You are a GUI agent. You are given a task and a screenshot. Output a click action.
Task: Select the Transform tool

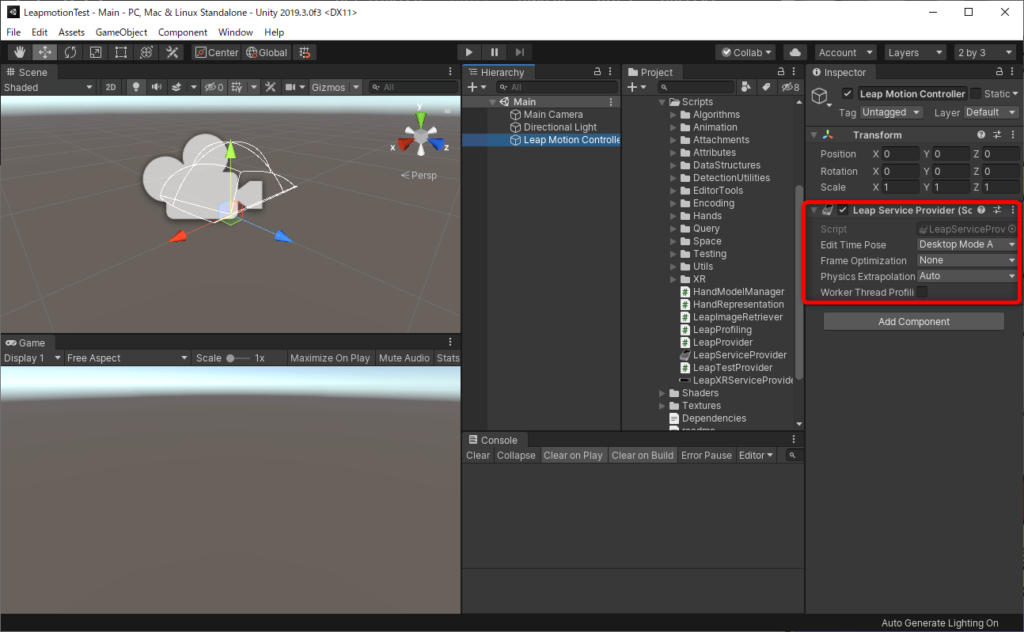146,52
